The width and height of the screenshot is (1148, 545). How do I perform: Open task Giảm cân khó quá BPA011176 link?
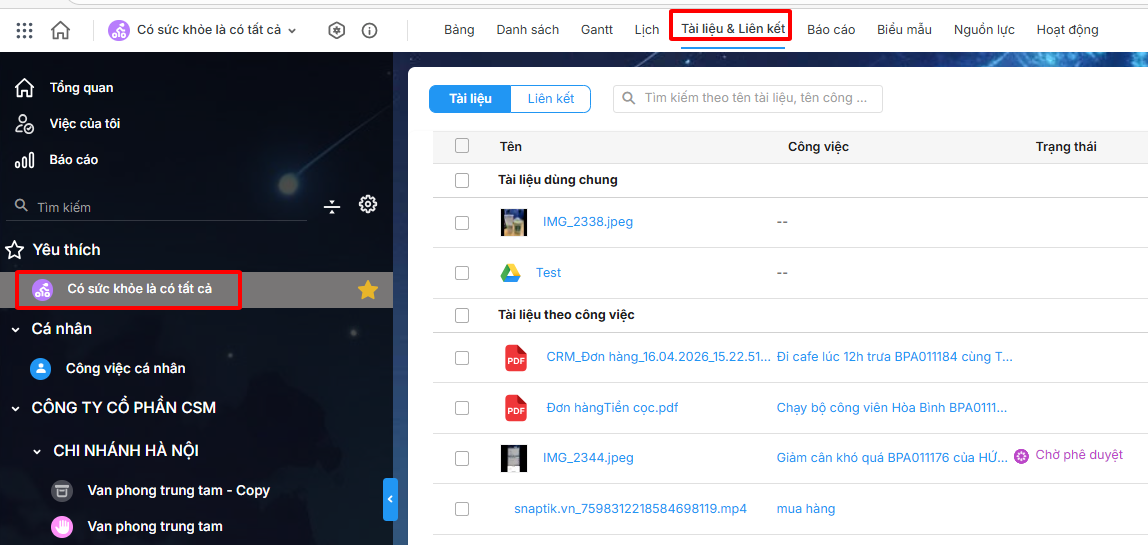tap(893, 458)
